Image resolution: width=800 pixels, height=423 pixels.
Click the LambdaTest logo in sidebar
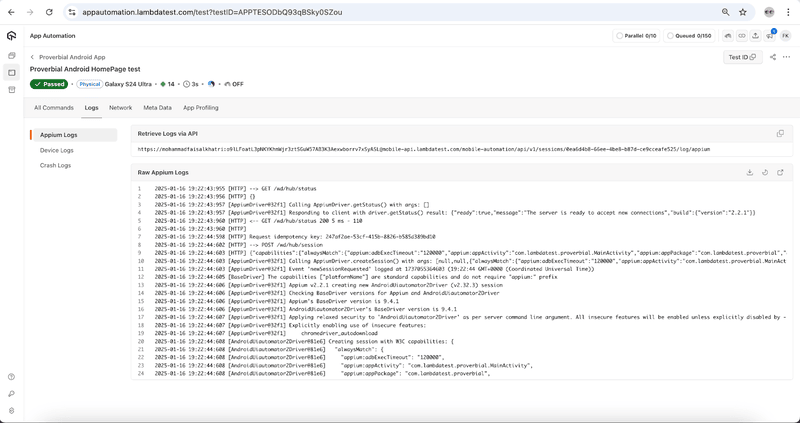11,36
